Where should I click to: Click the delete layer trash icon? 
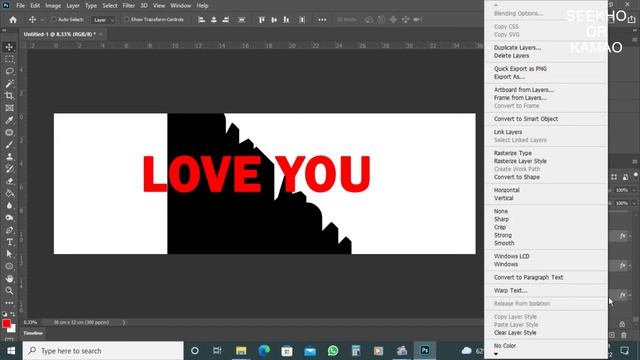624,335
